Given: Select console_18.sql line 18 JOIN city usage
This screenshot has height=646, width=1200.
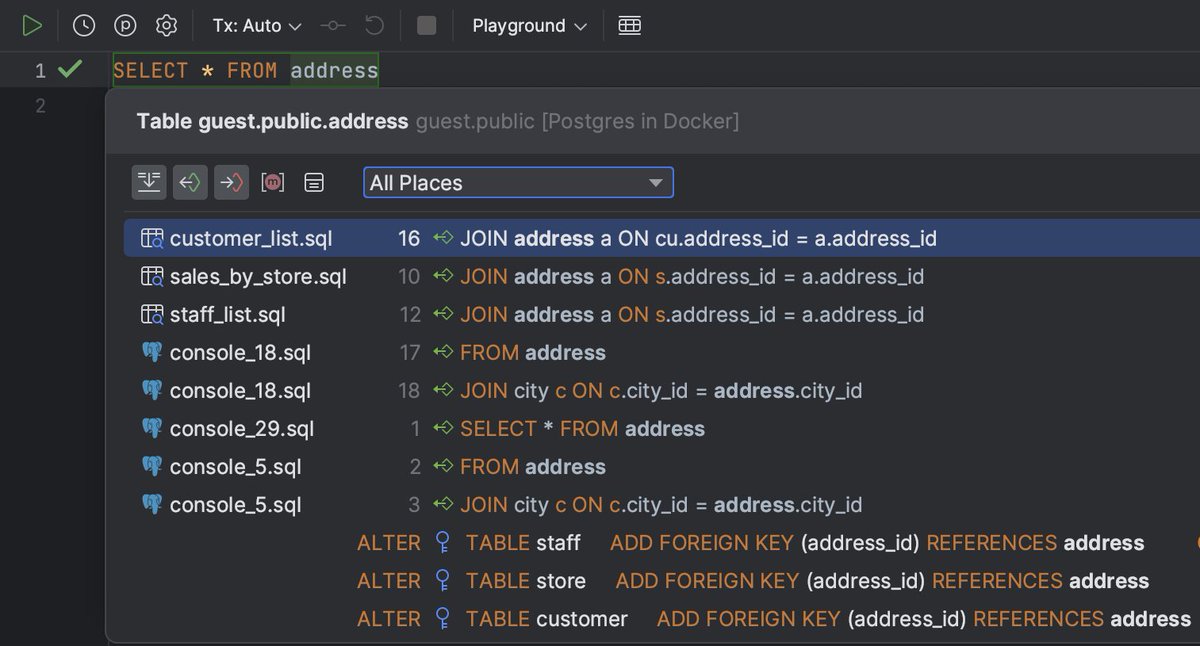Looking at the screenshot, I should pos(662,391).
